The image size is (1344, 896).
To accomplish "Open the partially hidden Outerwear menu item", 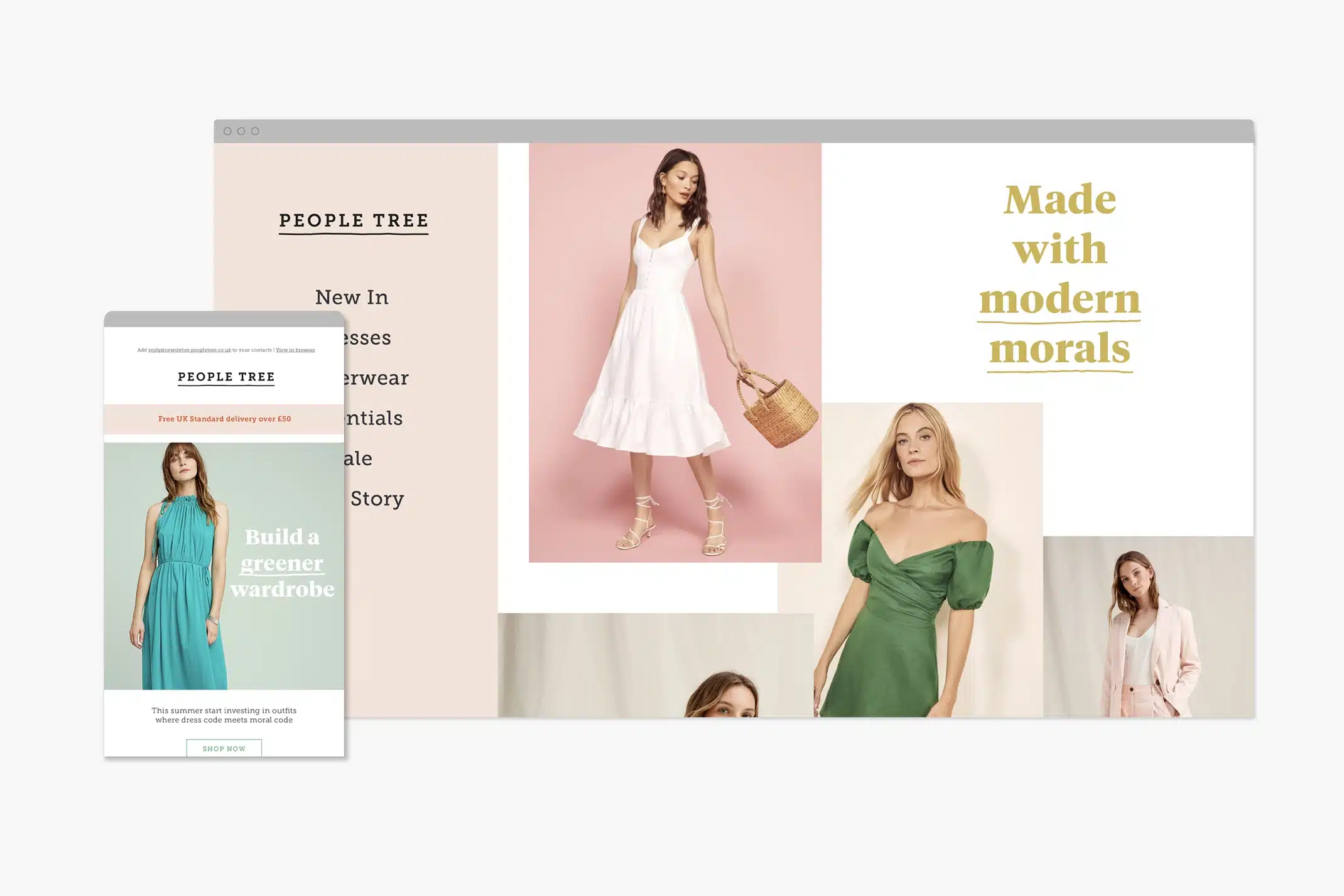I will (376, 378).
